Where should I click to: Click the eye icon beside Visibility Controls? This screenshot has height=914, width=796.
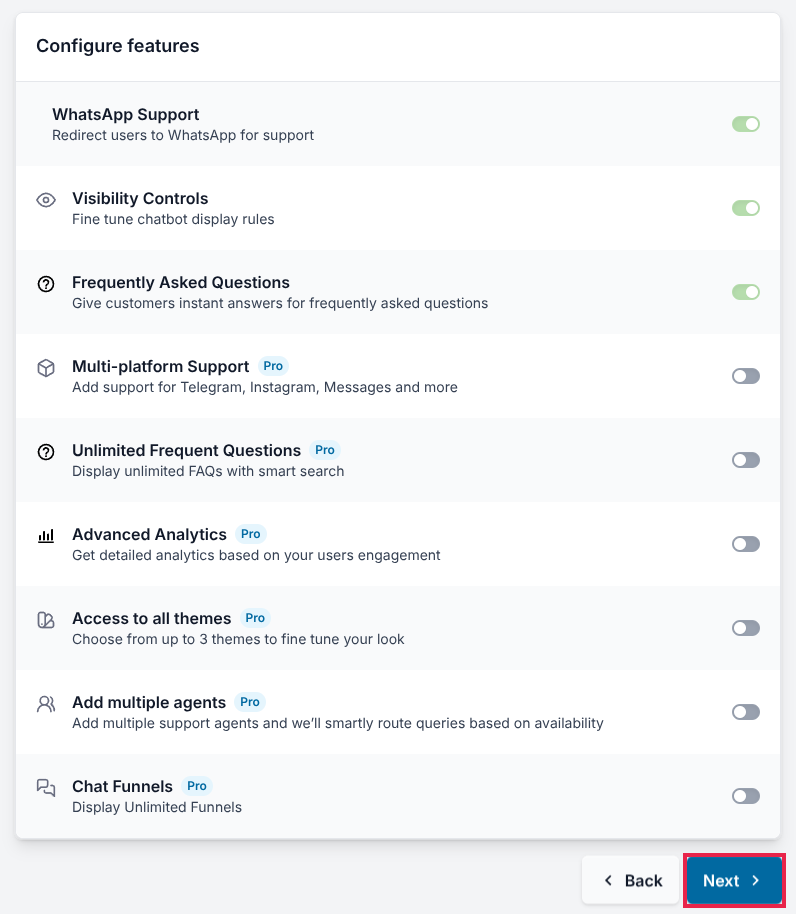click(x=46, y=200)
